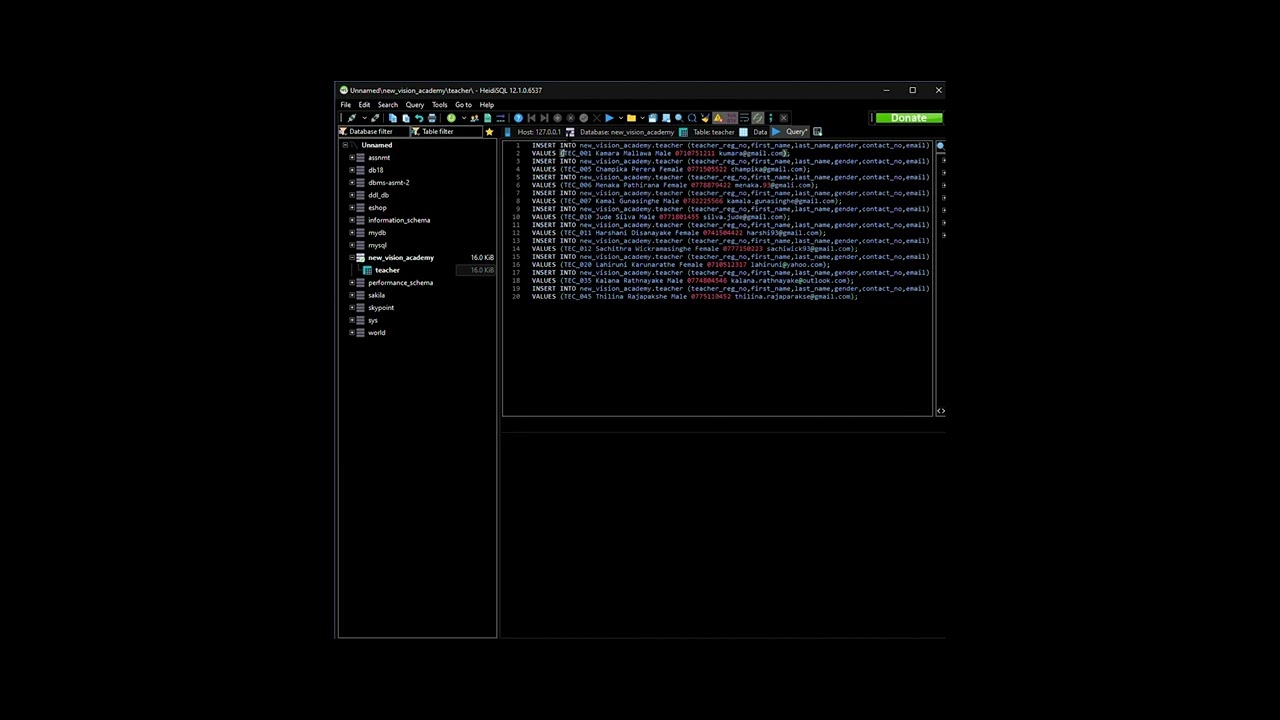Expand the sakila database node
Screen dimensions: 1280x720
coord(352,295)
